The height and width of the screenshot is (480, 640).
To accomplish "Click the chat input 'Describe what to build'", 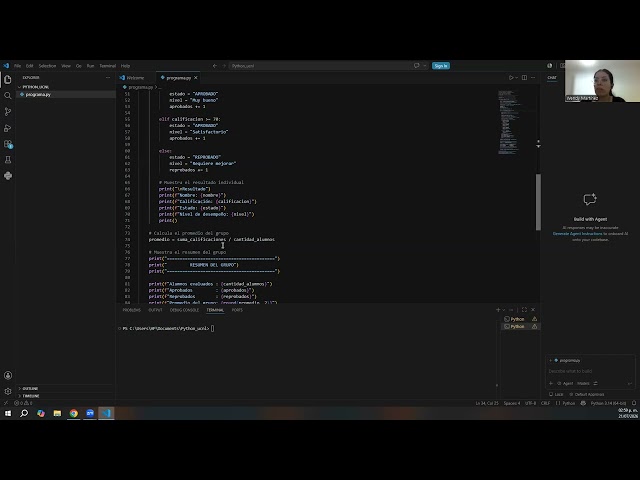I will tap(590, 371).
